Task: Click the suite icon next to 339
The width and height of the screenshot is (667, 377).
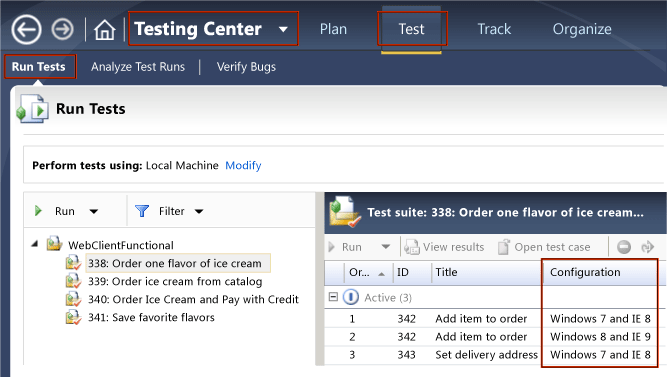Action: 73,281
